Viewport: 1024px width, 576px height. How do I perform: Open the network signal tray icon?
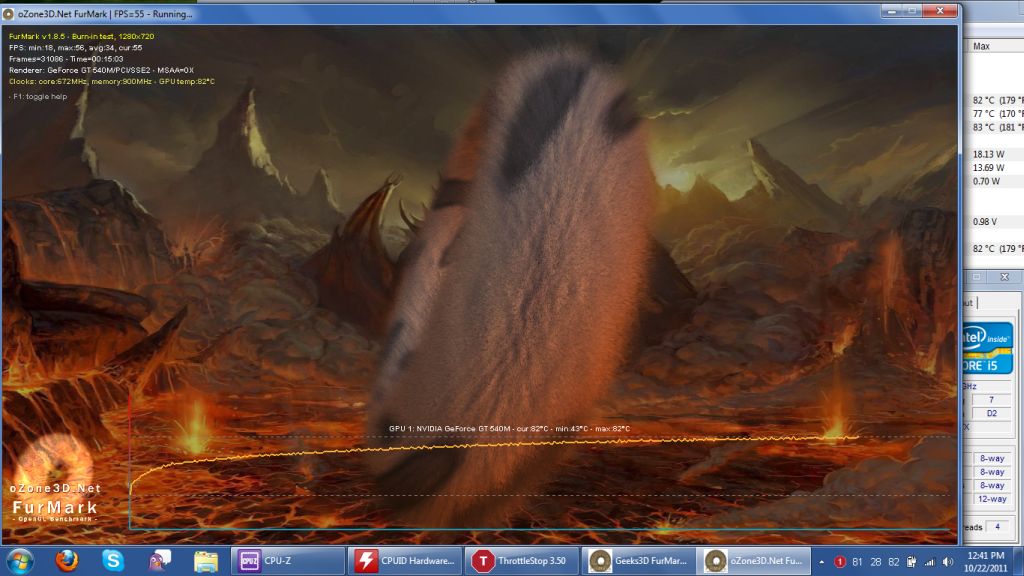point(929,562)
